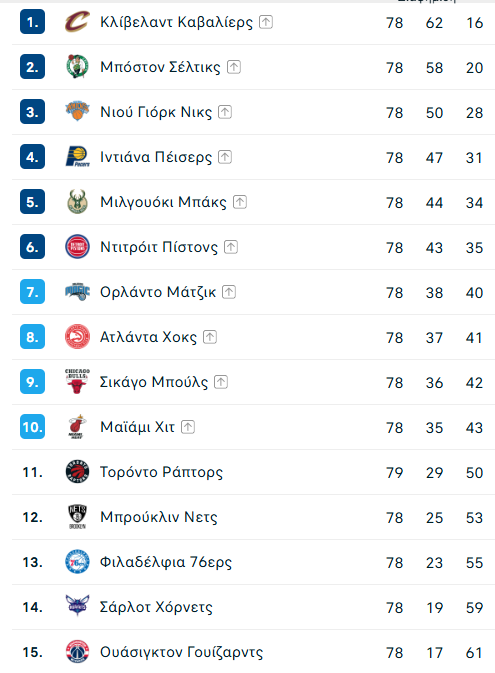
Task: Click the Cleveland Cavaliers team logo
Action: point(77,22)
